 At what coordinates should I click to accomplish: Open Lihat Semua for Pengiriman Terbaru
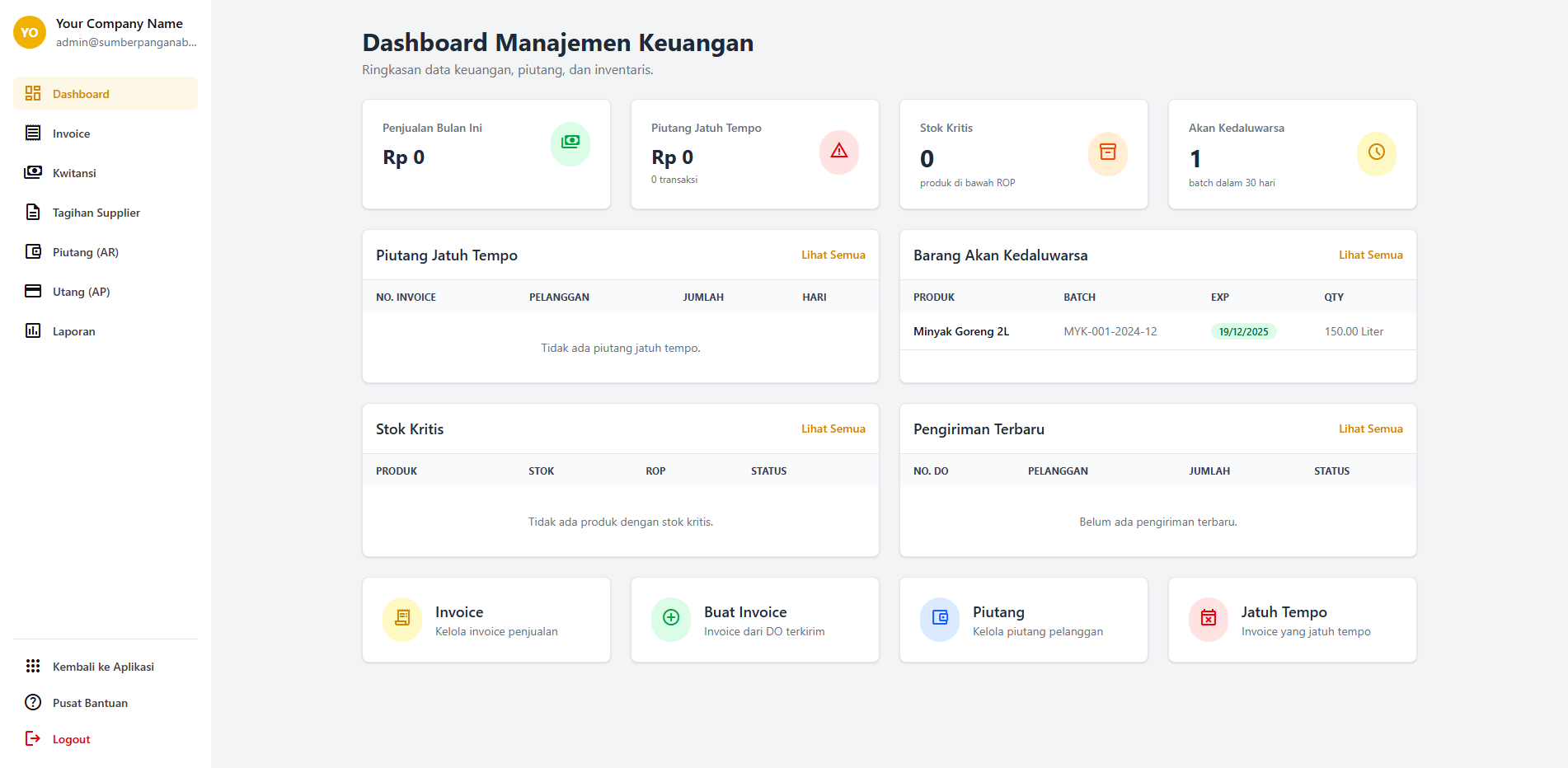pyautogui.click(x=1371, y=428)
